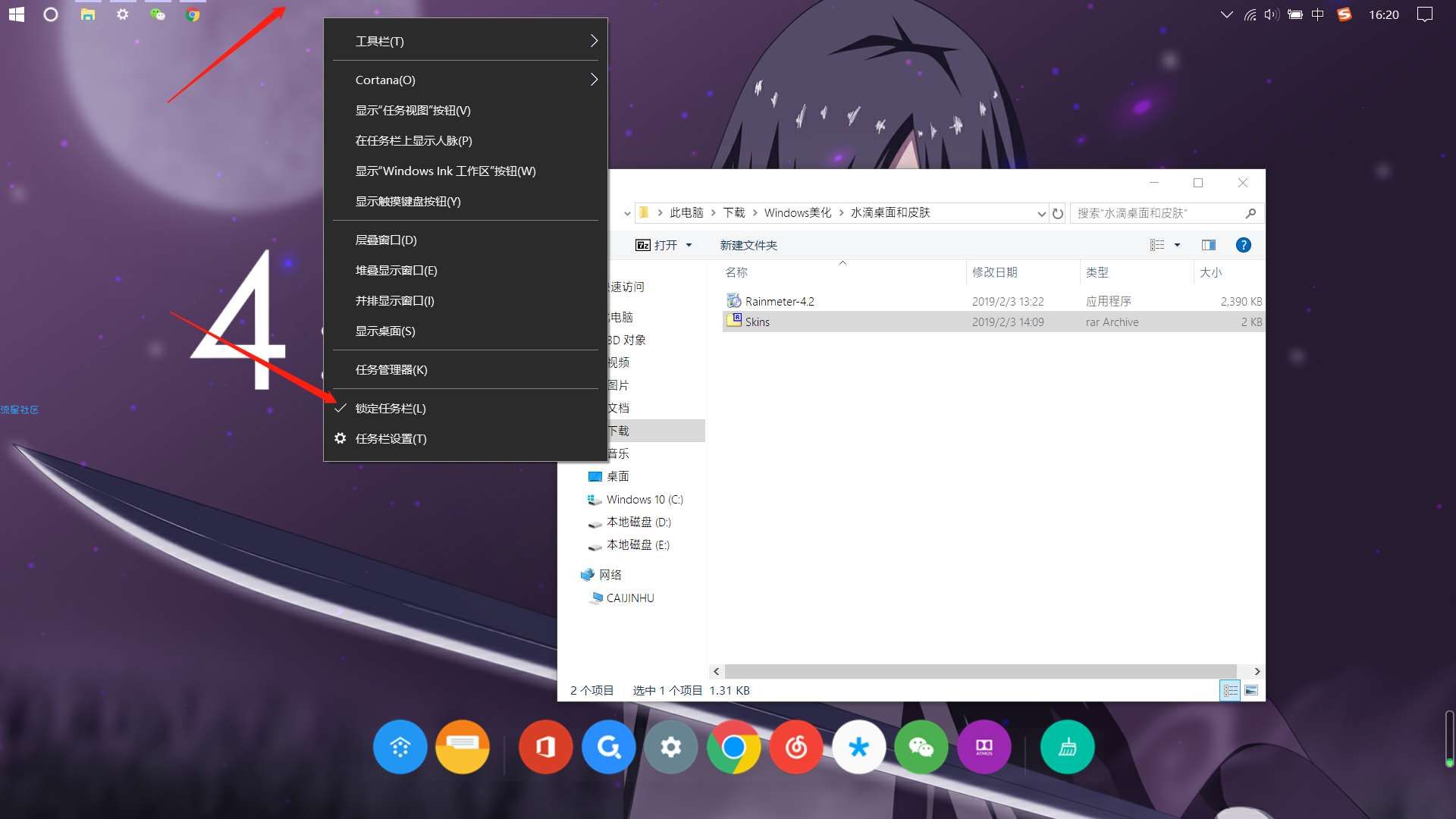
Task: Launch Settings gear from the dock
Action: tap(670, 747)
